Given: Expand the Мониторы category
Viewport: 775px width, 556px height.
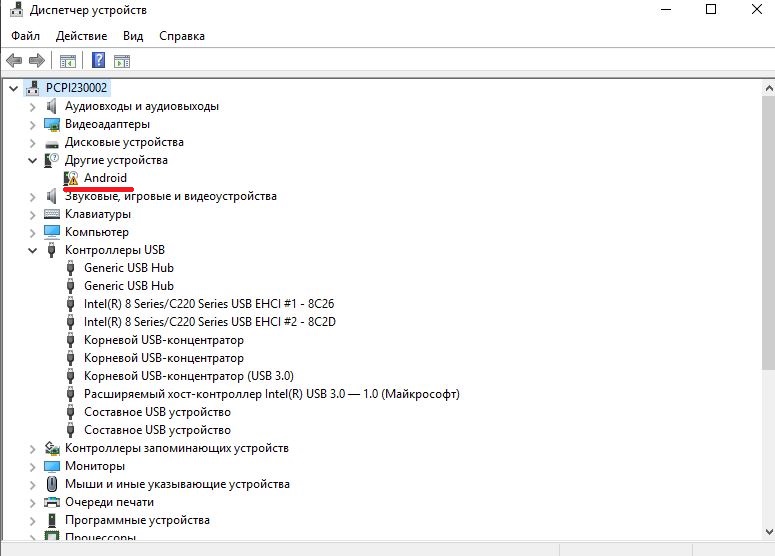Looking at the screenshot, I should click(33, 467).
